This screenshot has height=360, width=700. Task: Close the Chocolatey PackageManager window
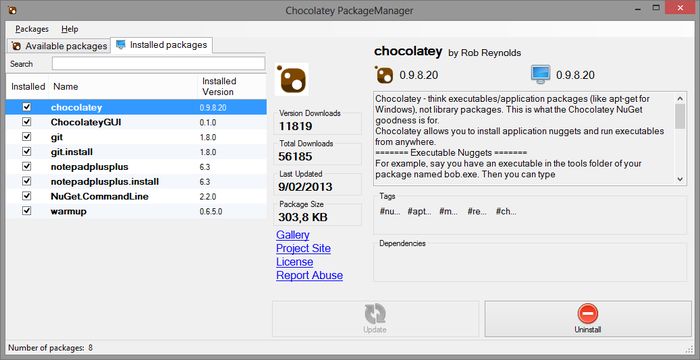pos(680,8)
